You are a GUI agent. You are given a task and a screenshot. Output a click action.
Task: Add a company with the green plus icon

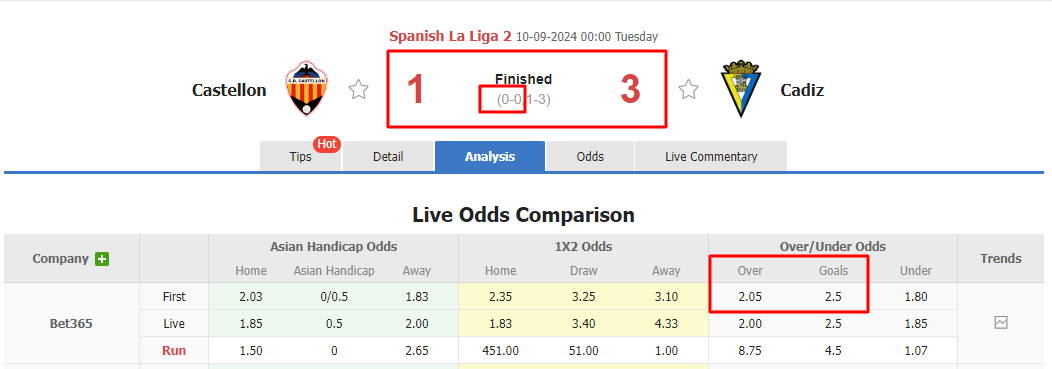pyautogui.click(x=102, y=258)
